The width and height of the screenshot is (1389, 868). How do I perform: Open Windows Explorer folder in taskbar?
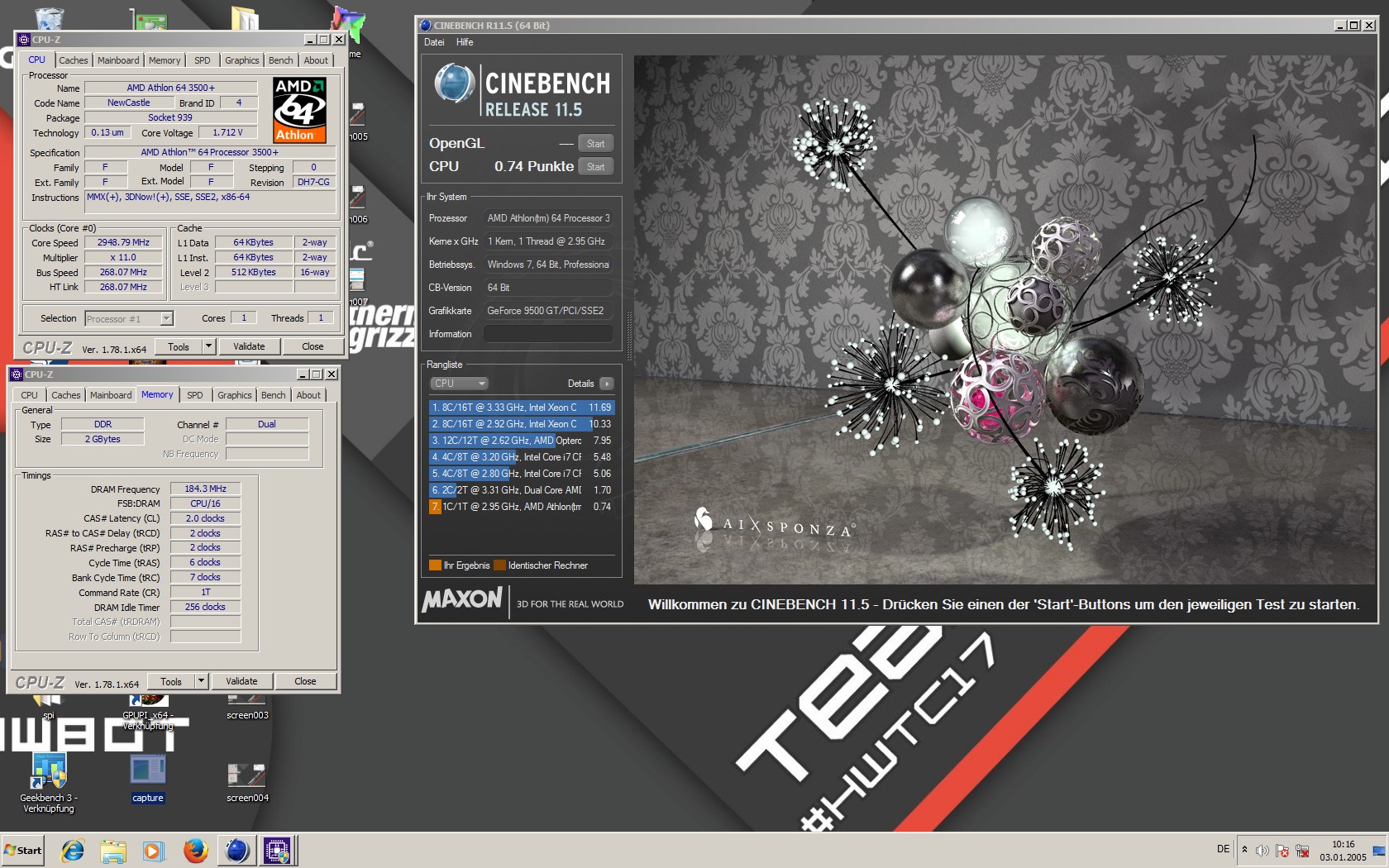tap(113, 850)
